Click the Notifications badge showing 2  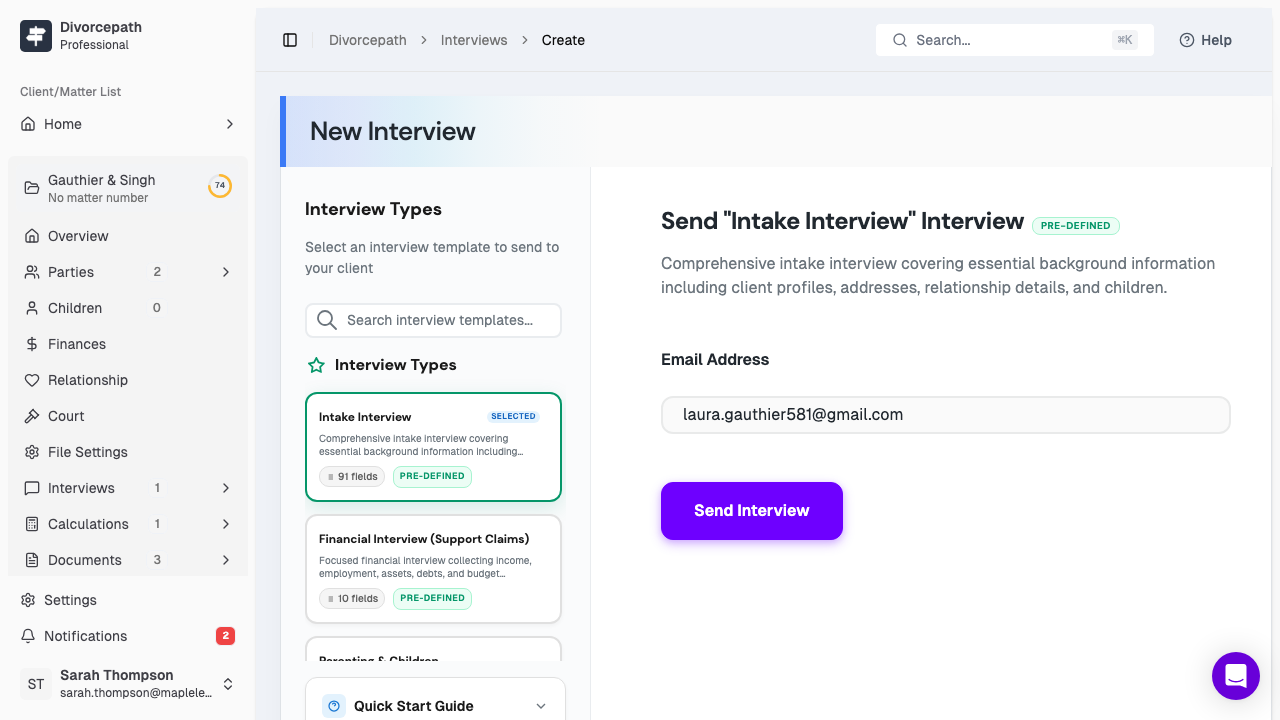click(226, 636)
